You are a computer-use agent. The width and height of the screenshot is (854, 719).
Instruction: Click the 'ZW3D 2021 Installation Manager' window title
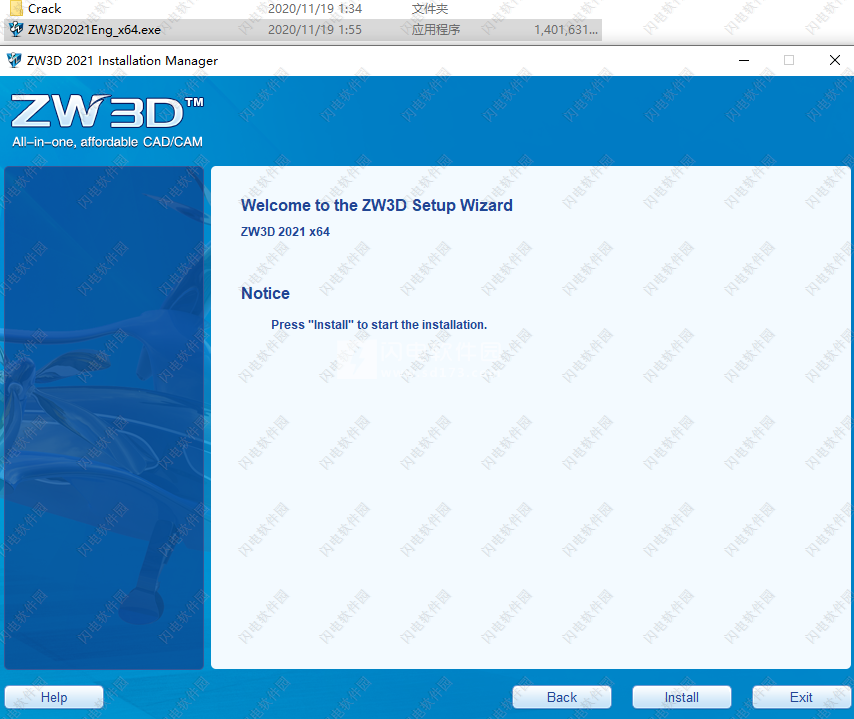(x=123, y=60)
